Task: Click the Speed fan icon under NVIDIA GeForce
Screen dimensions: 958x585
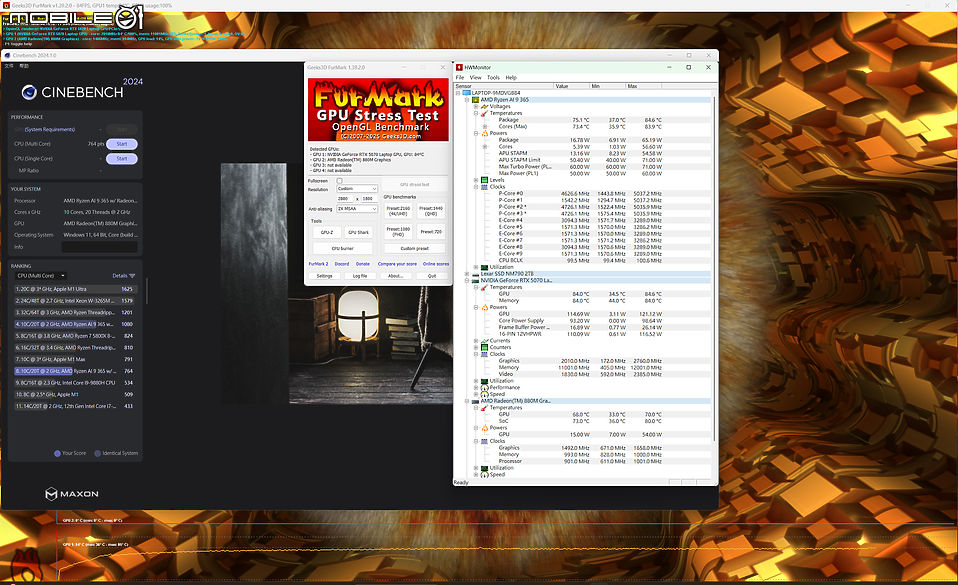Action: (x=484, y=394)
